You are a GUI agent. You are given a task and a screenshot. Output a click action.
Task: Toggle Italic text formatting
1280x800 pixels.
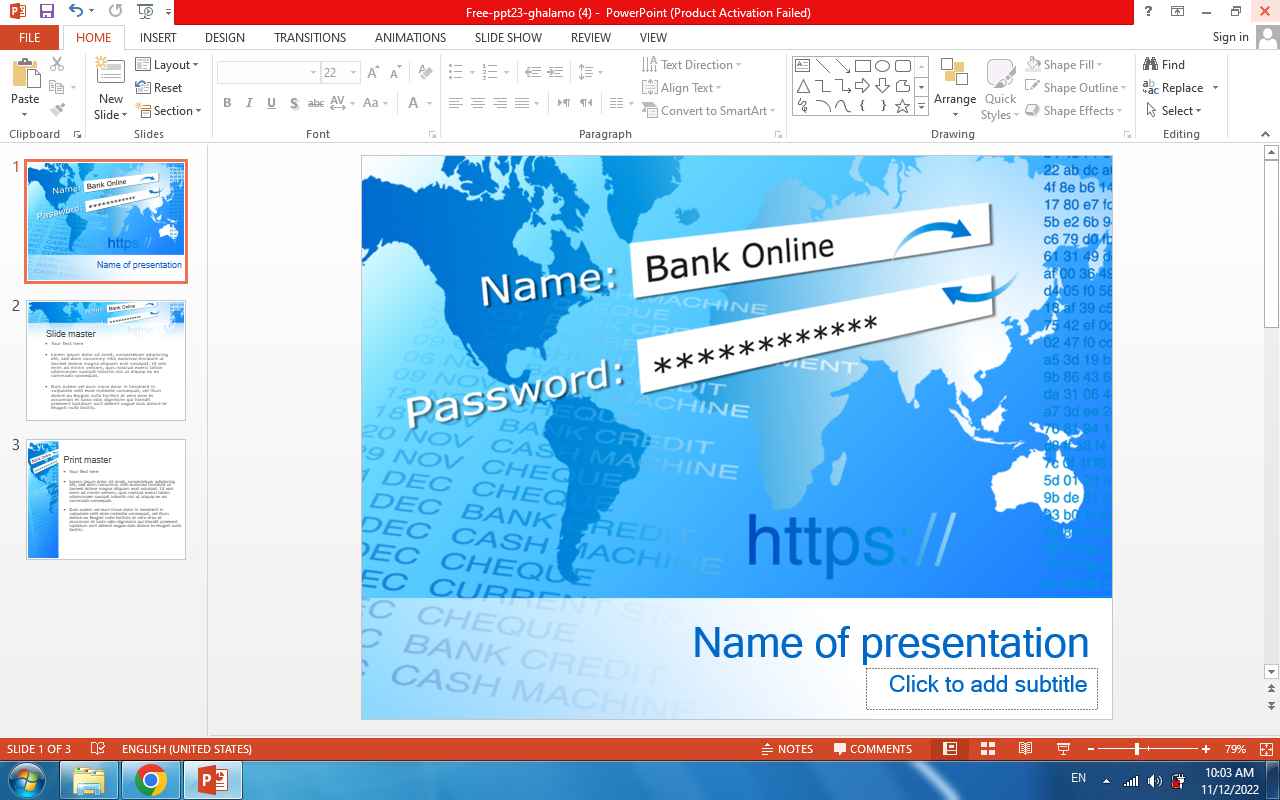(249, 103)
